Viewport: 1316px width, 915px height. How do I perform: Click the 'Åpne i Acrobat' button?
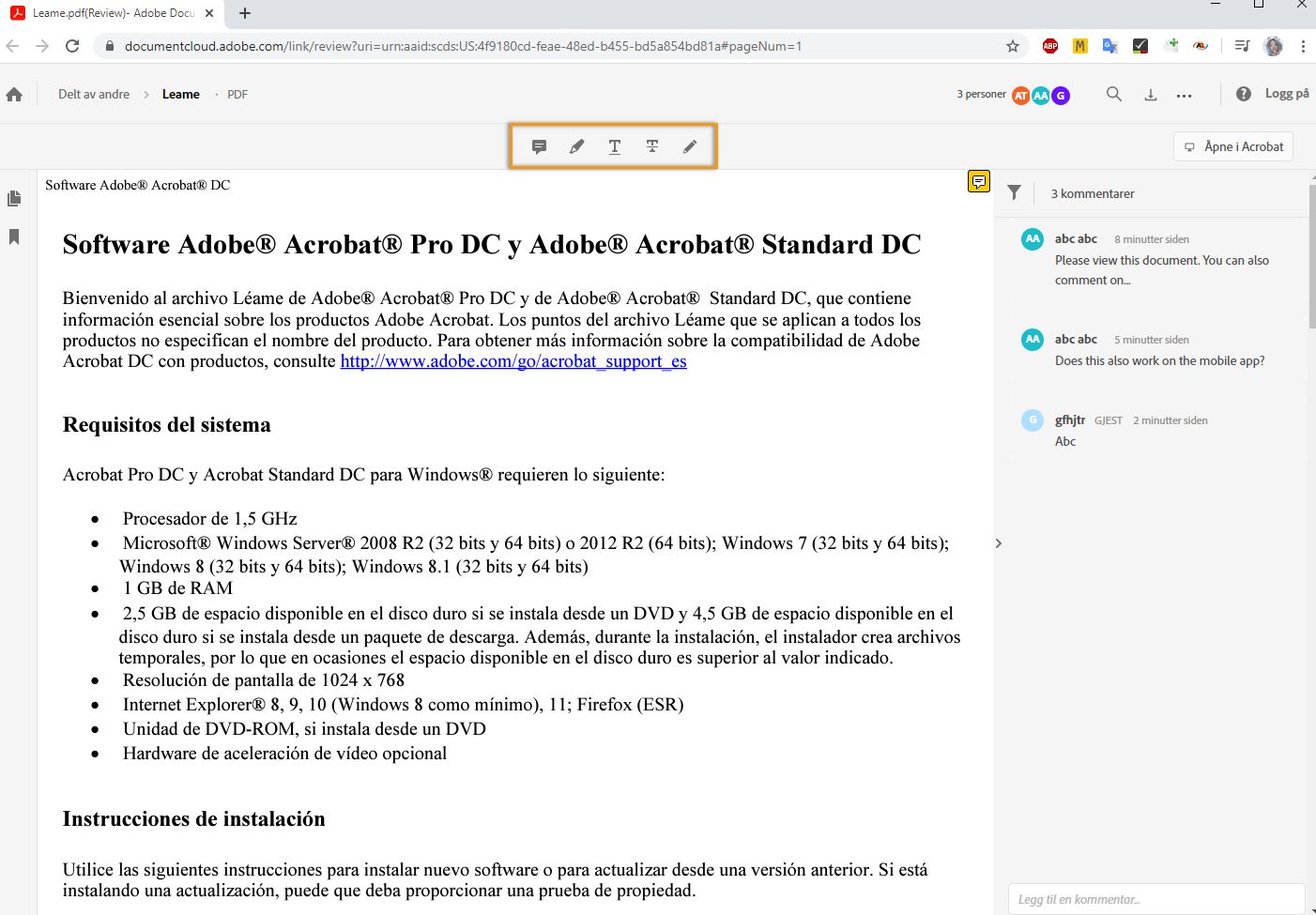click(1233, 146)
